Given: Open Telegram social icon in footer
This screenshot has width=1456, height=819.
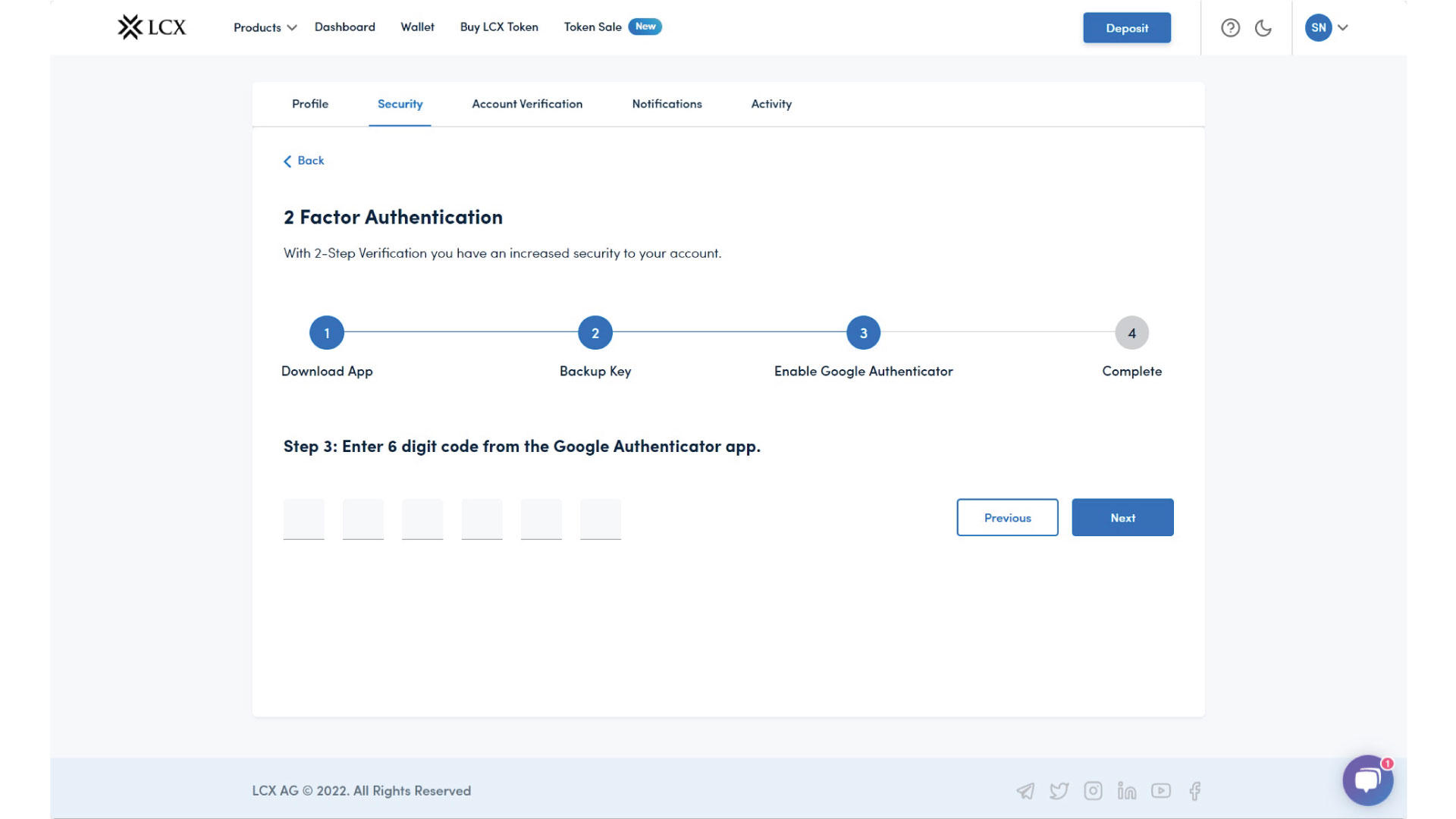Looking at the screenshot, I should 1025,791.
